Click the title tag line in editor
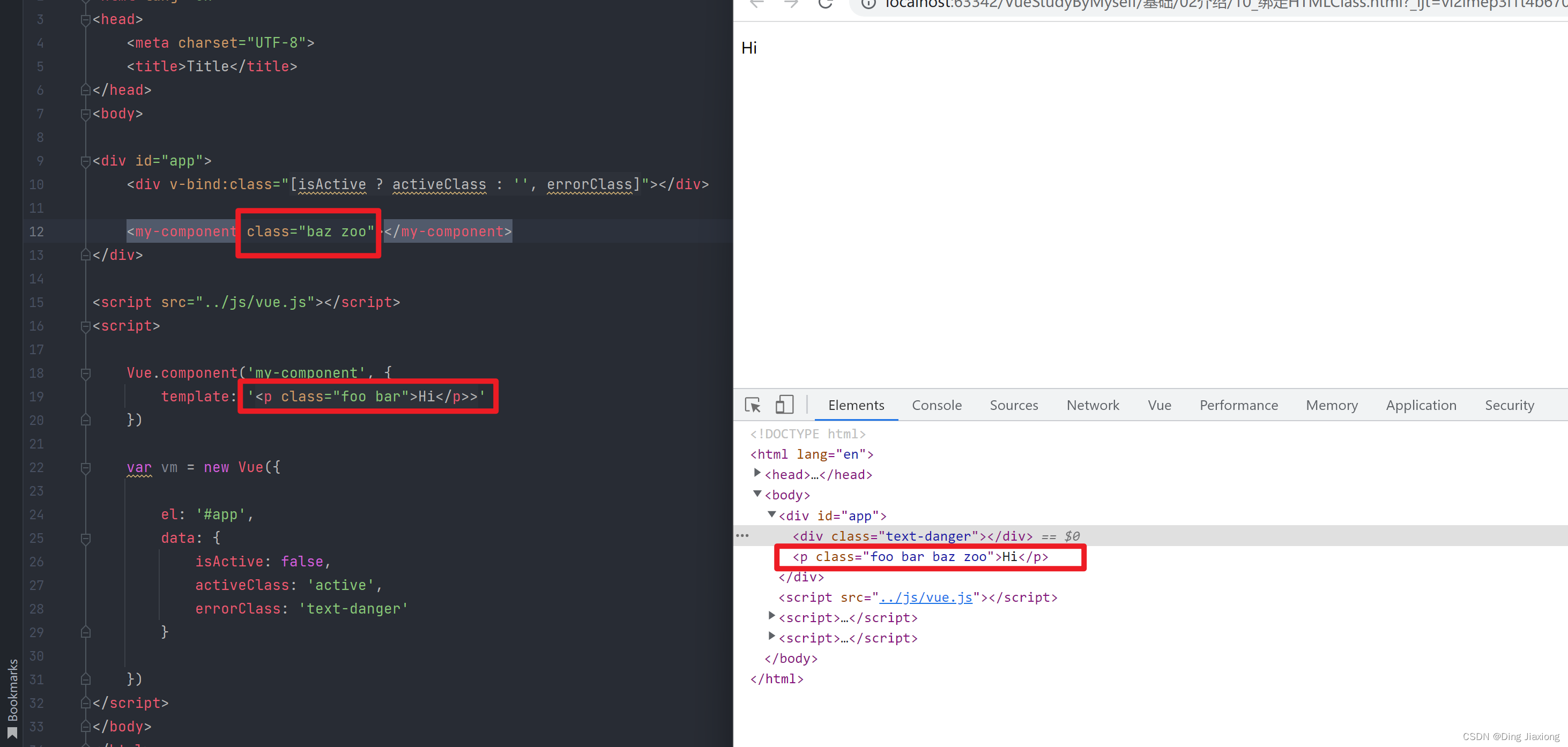The height and width of the screenshot is (747, 1568). pyautogui.click(x=212, y=66)
